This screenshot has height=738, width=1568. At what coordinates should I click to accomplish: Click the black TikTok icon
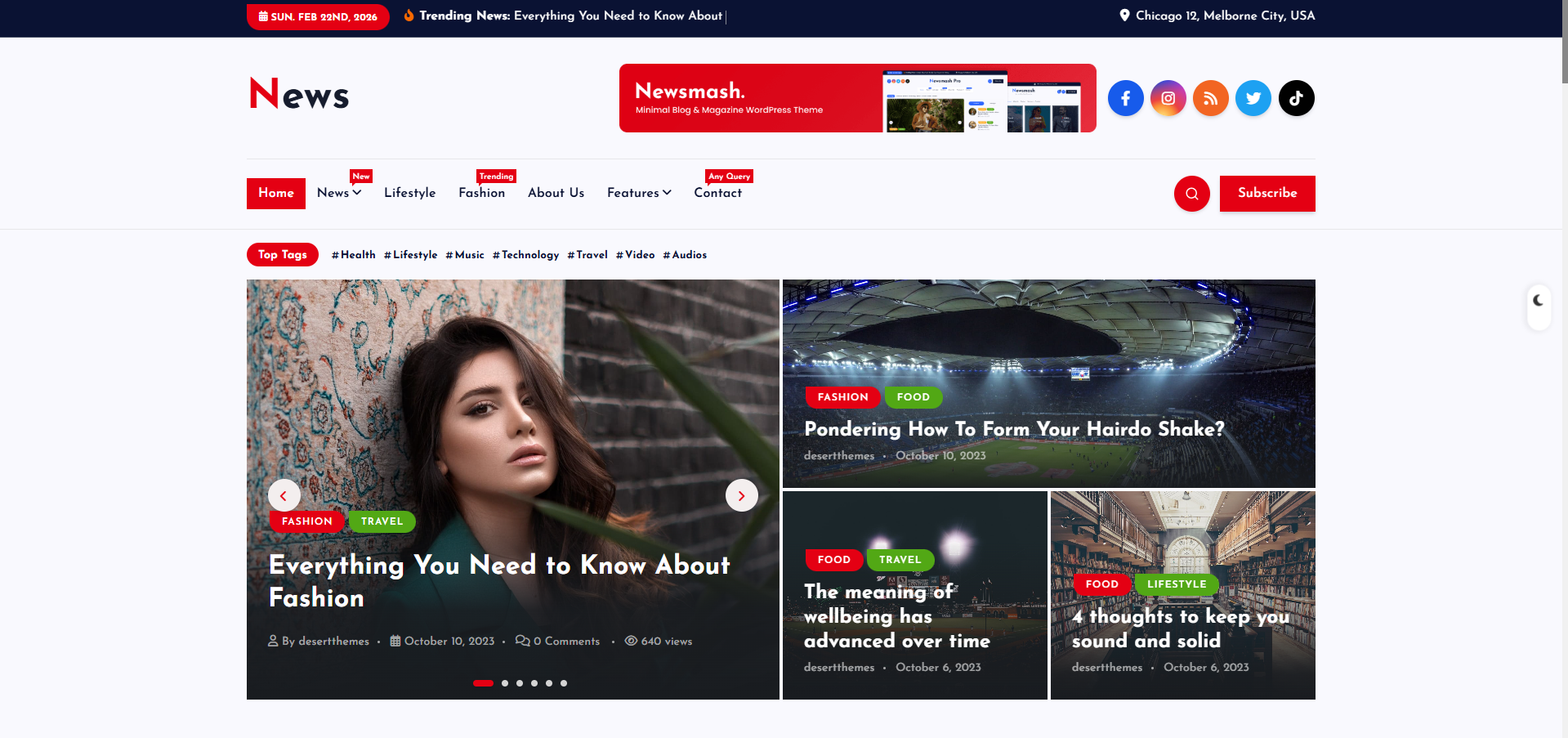pos(1296,98)
